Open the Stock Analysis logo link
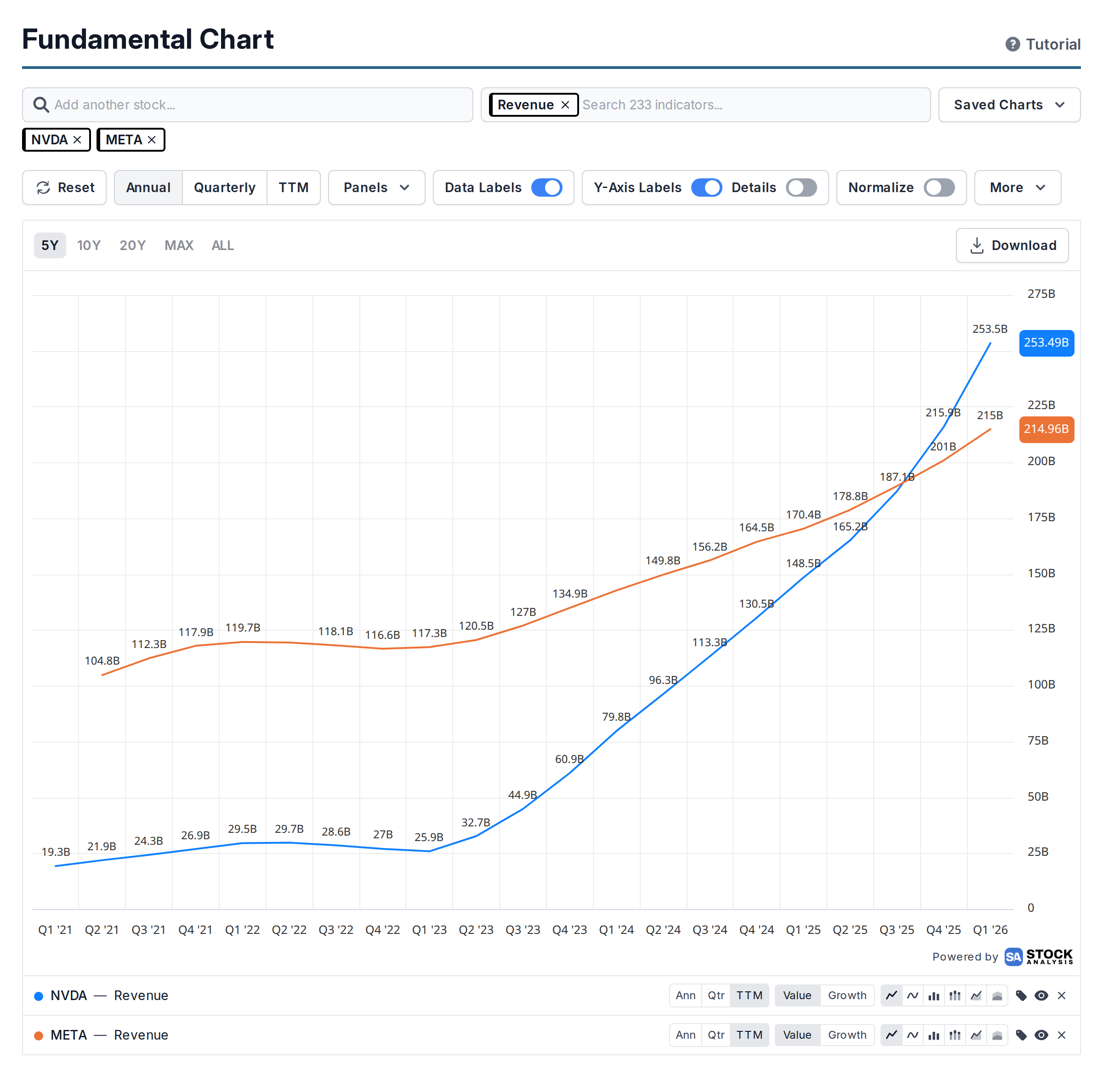 click(x=1039, y=957)
